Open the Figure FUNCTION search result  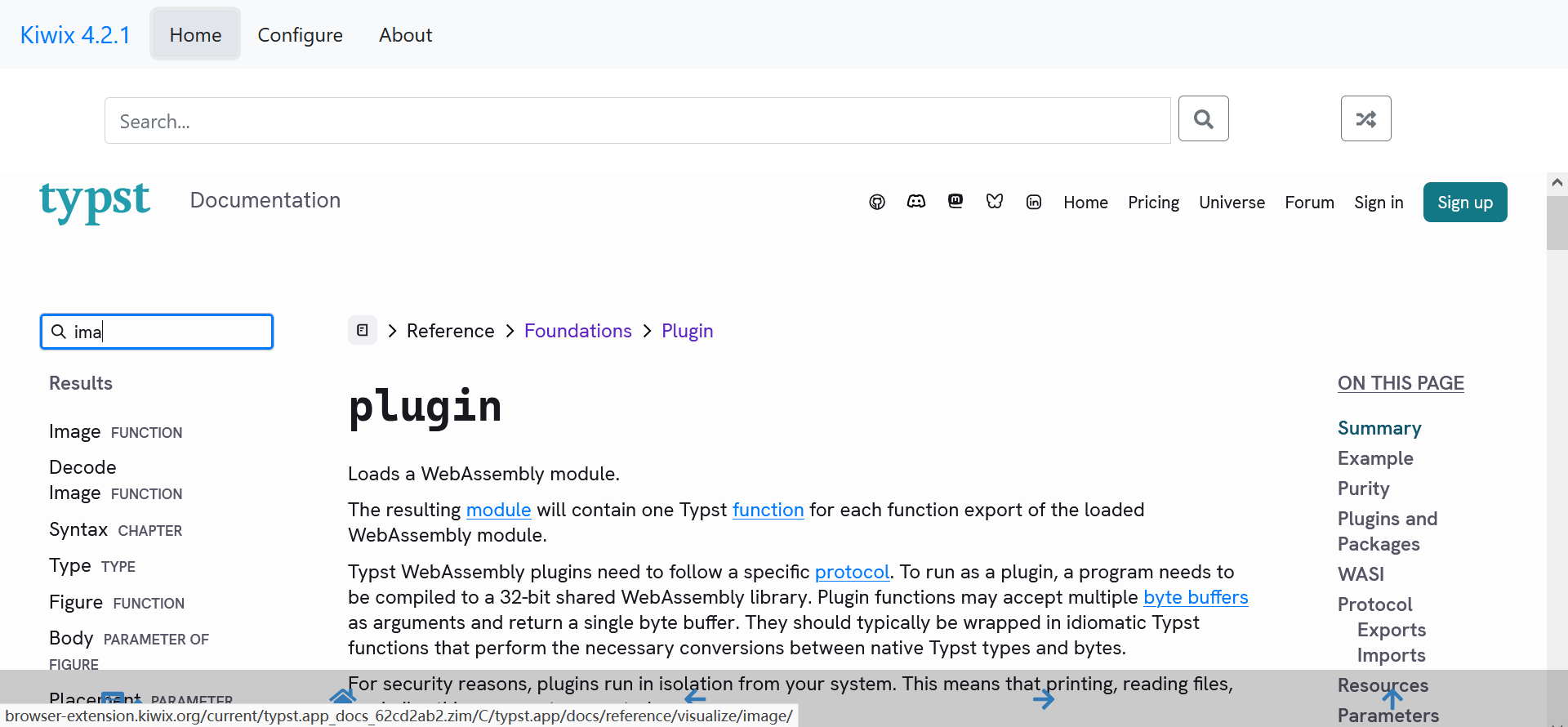(117, 602)
